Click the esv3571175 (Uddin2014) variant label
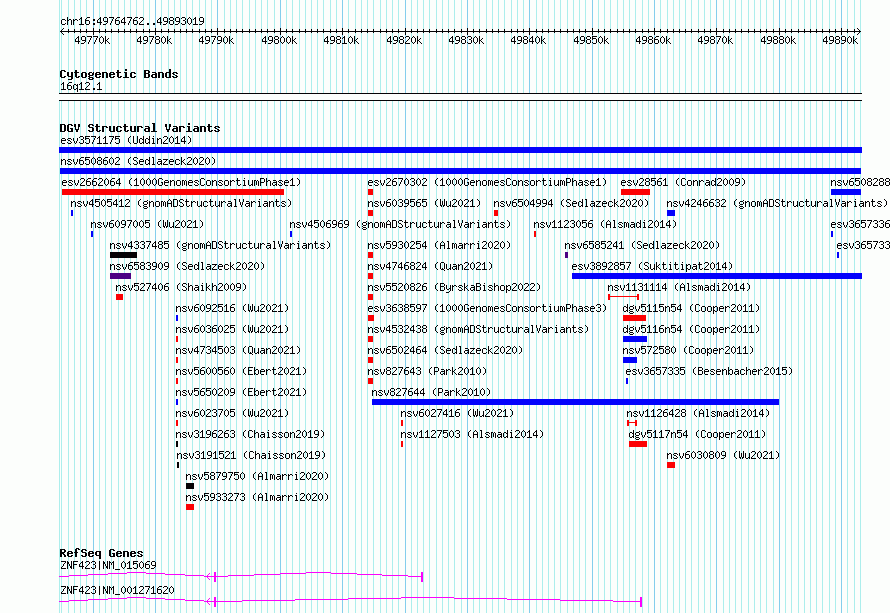 coord(126,140)
